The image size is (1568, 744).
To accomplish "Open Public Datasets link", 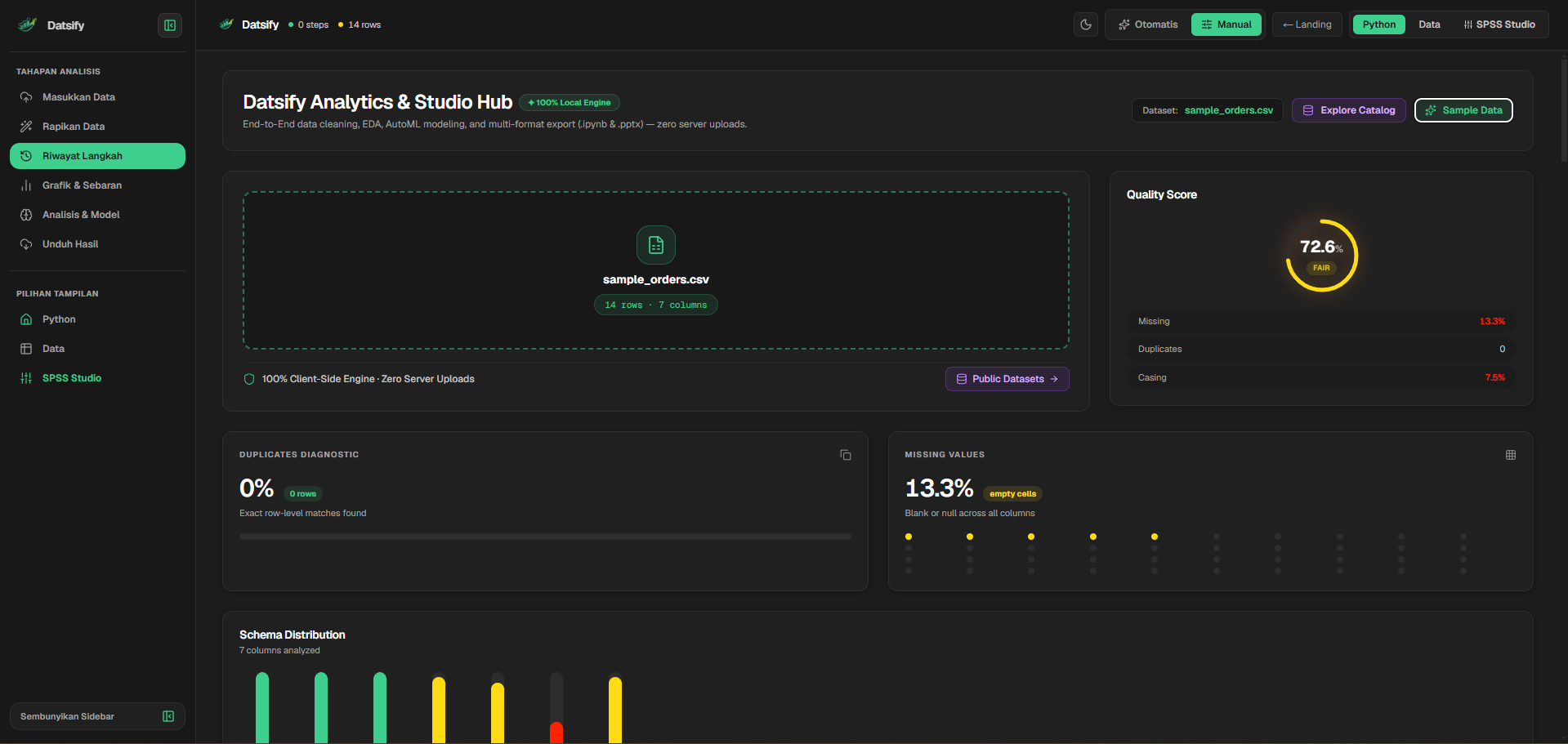I will (1007, 379).
